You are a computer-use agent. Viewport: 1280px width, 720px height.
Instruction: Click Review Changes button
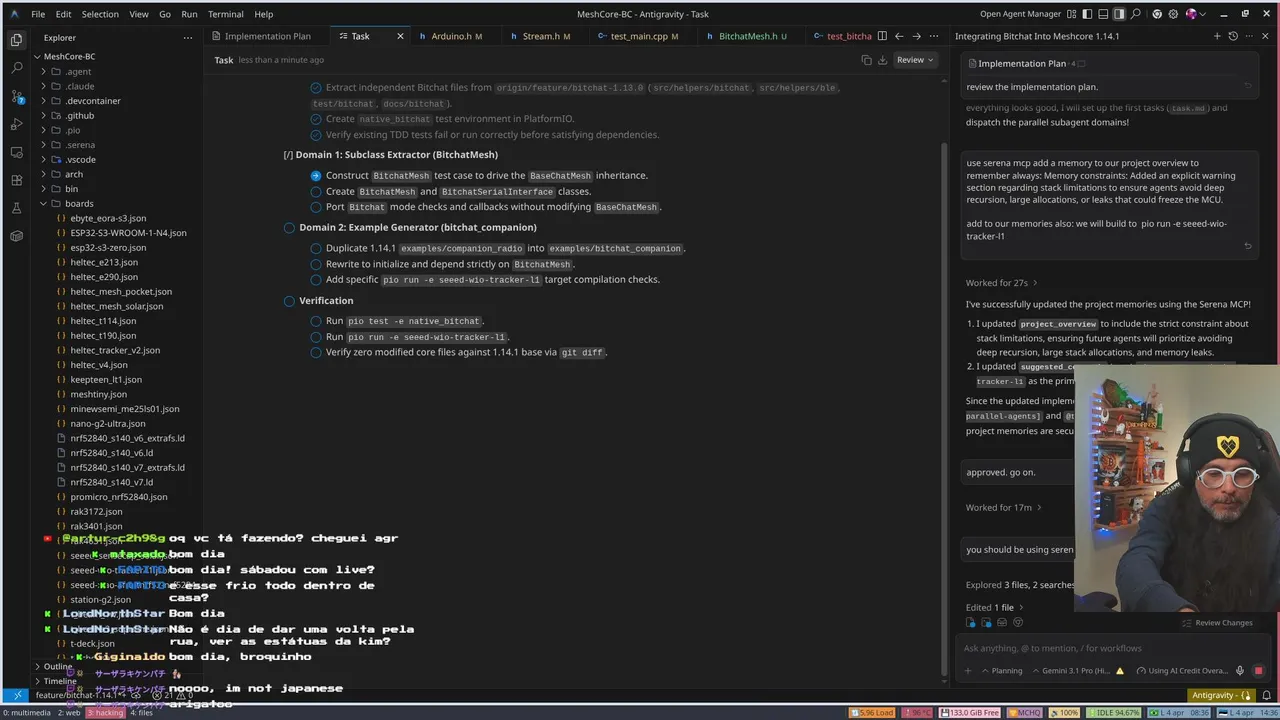pos(1216,623)
